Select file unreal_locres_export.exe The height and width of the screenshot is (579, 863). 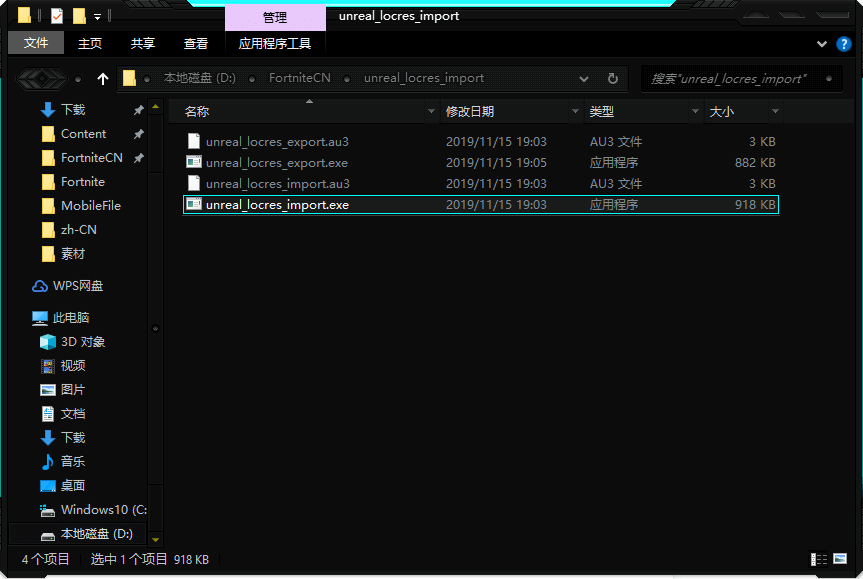click(480, 163)
